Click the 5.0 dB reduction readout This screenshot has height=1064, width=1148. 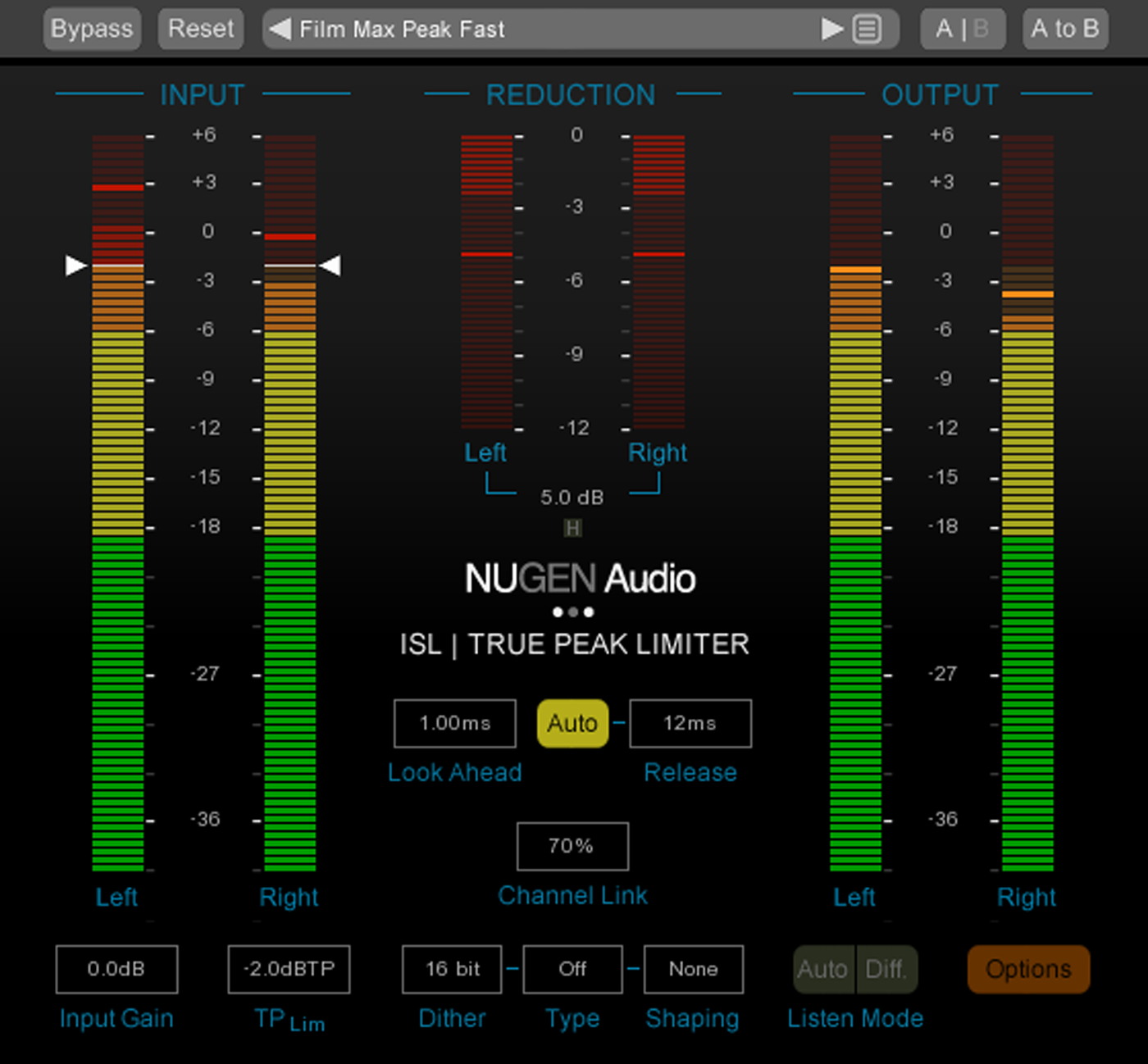[x=572, y=498]
